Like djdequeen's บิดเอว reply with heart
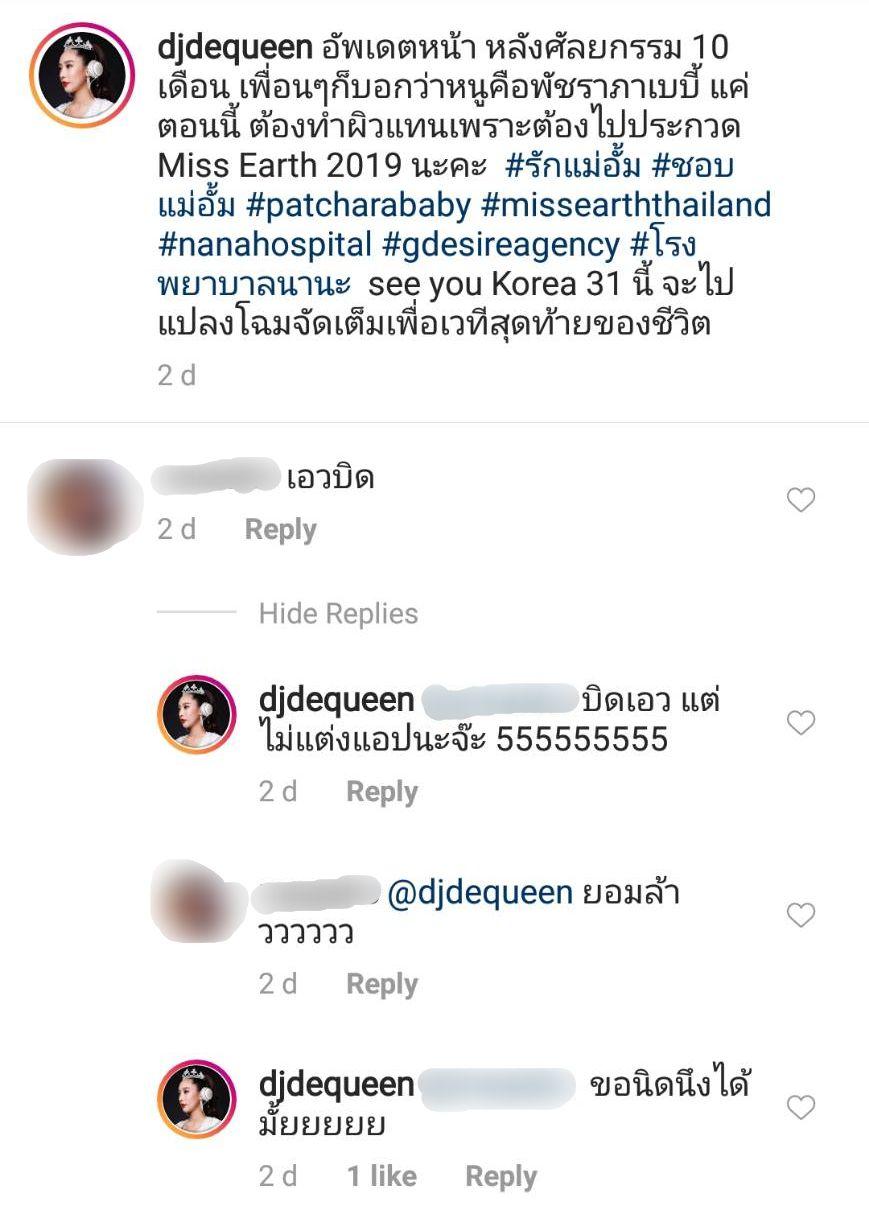The height and width of the screenshot is (1211, 869). click(x=801, y=722)
